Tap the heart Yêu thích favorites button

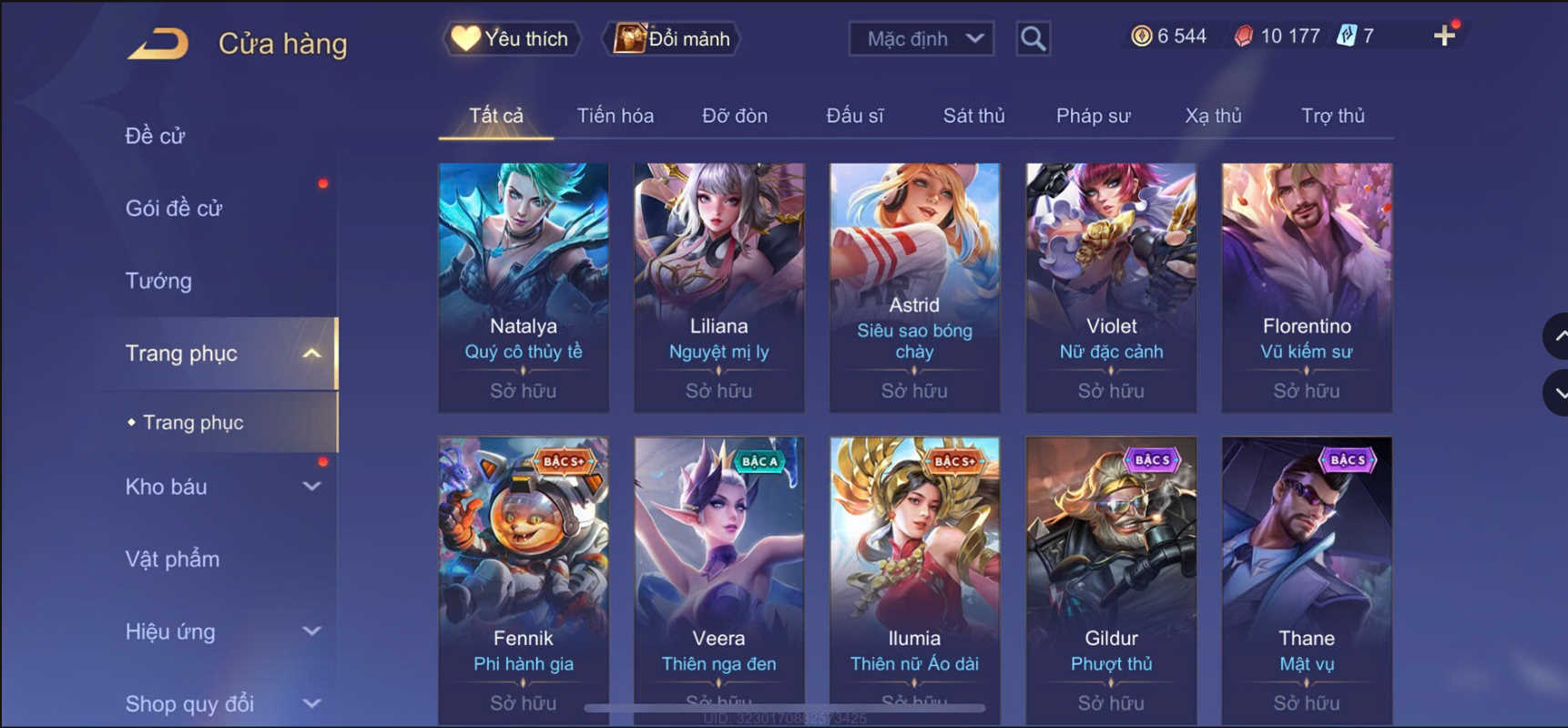click(x=511, y=38)
